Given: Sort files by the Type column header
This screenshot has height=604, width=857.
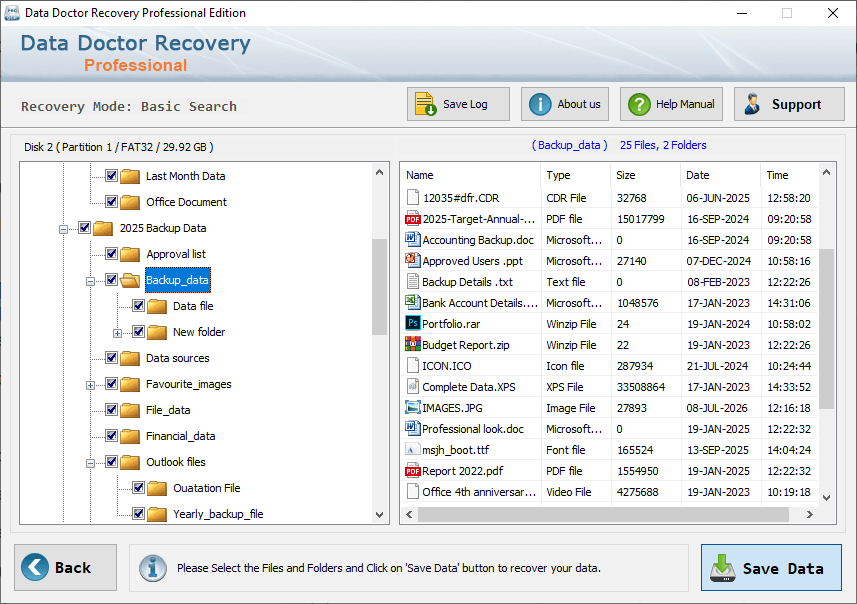Looking at the screenshot, I should [x=575, y=175].
